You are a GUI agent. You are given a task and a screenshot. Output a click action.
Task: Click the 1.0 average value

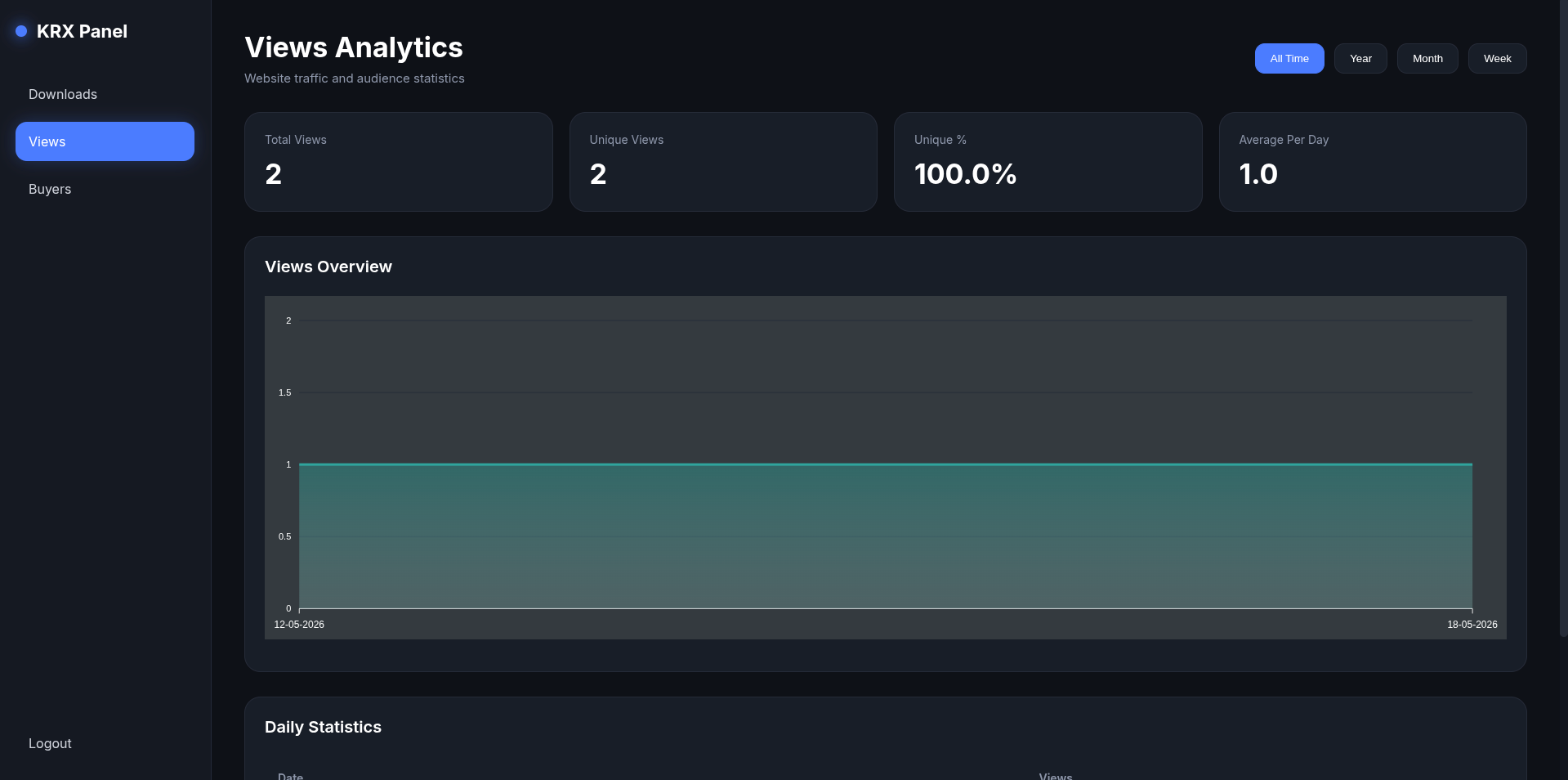coord(1258,174)
